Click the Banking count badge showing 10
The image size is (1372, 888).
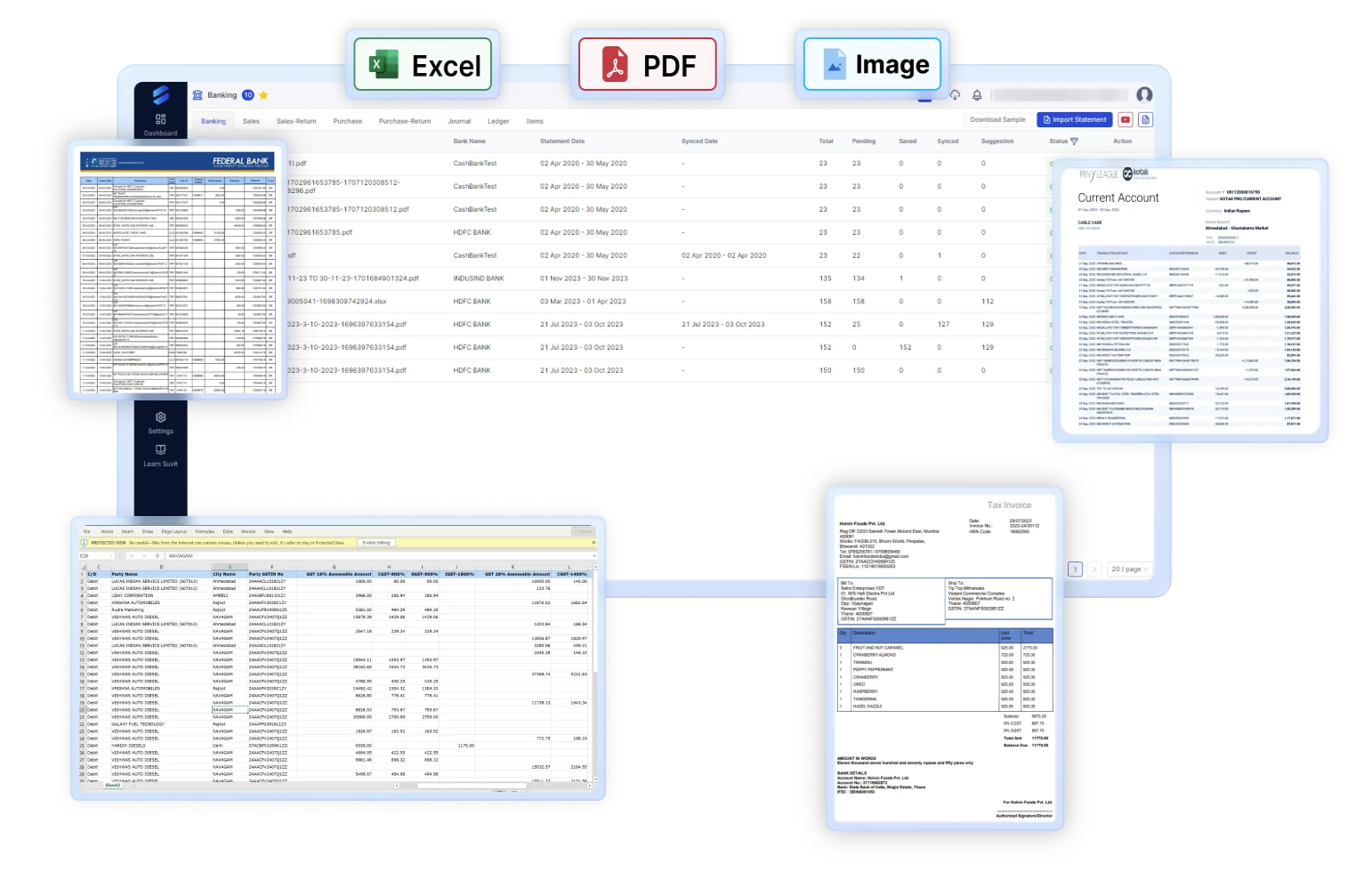tap(247, 95)
